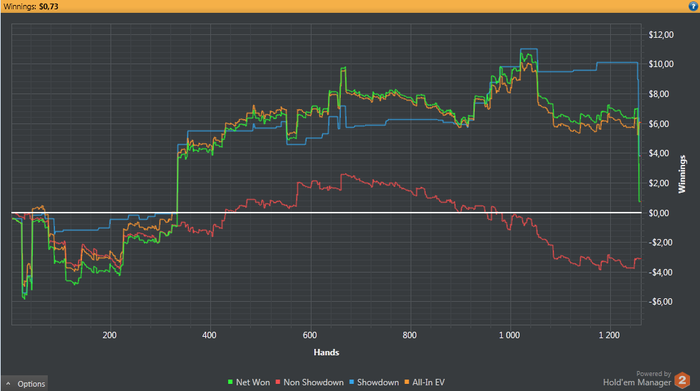Click the 1 200 hands axis label
Image resolution: width=700 pixels, height=391 pixels.
pos(609,335)
